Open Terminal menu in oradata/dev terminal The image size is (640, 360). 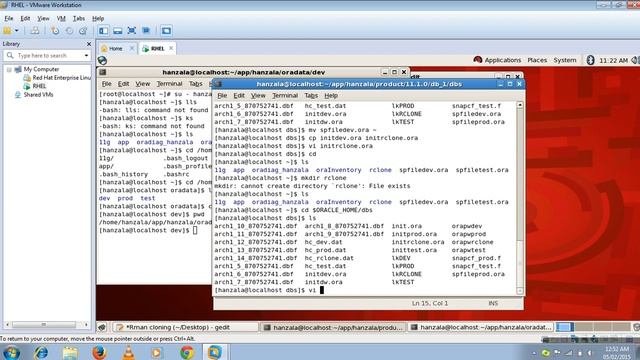click(169, 84)
